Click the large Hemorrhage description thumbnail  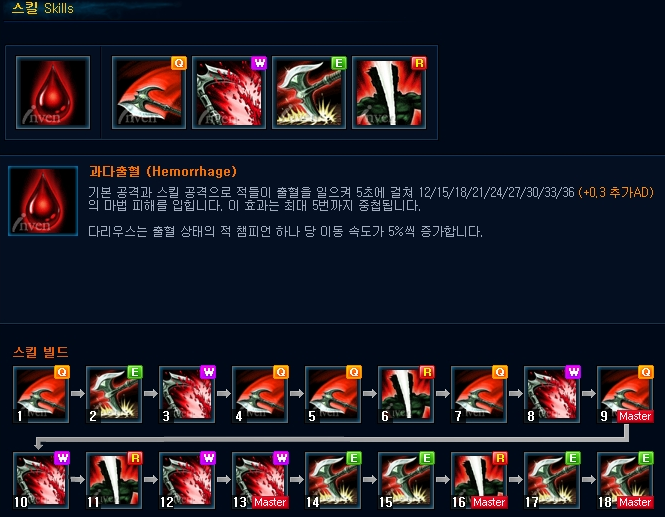click(43, 201)
